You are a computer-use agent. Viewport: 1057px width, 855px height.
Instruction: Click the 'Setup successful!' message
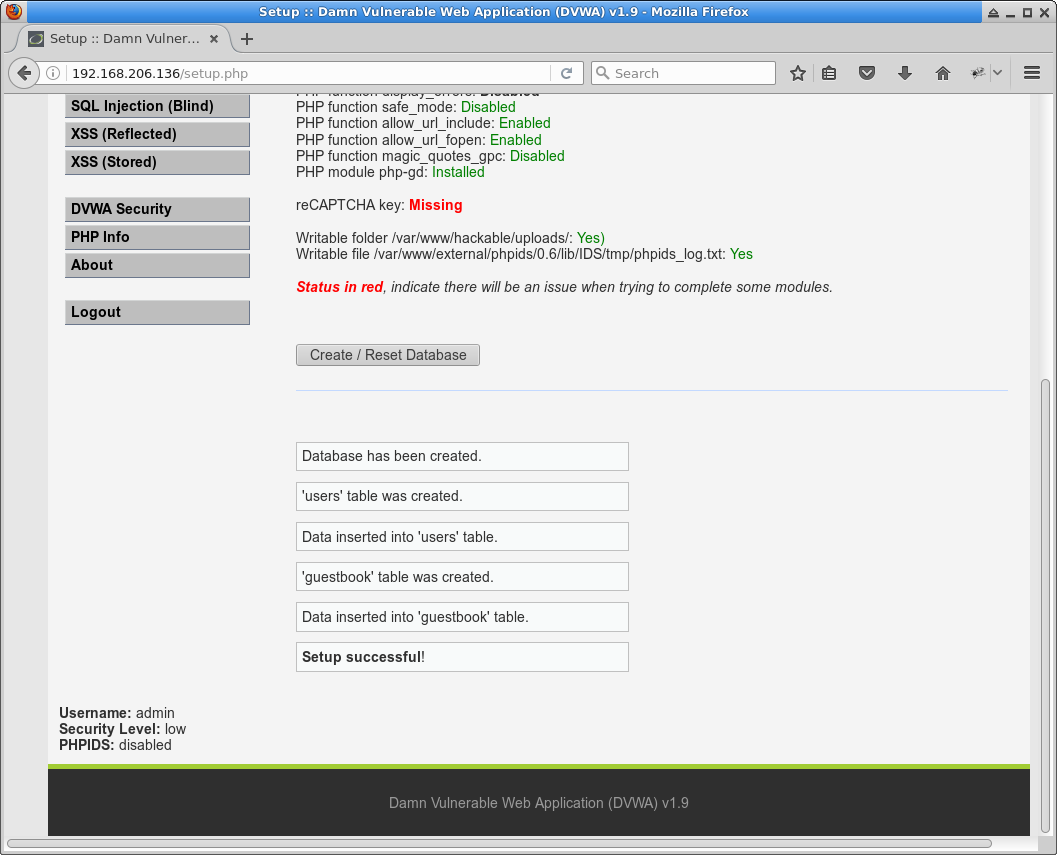tap(462, 657)
